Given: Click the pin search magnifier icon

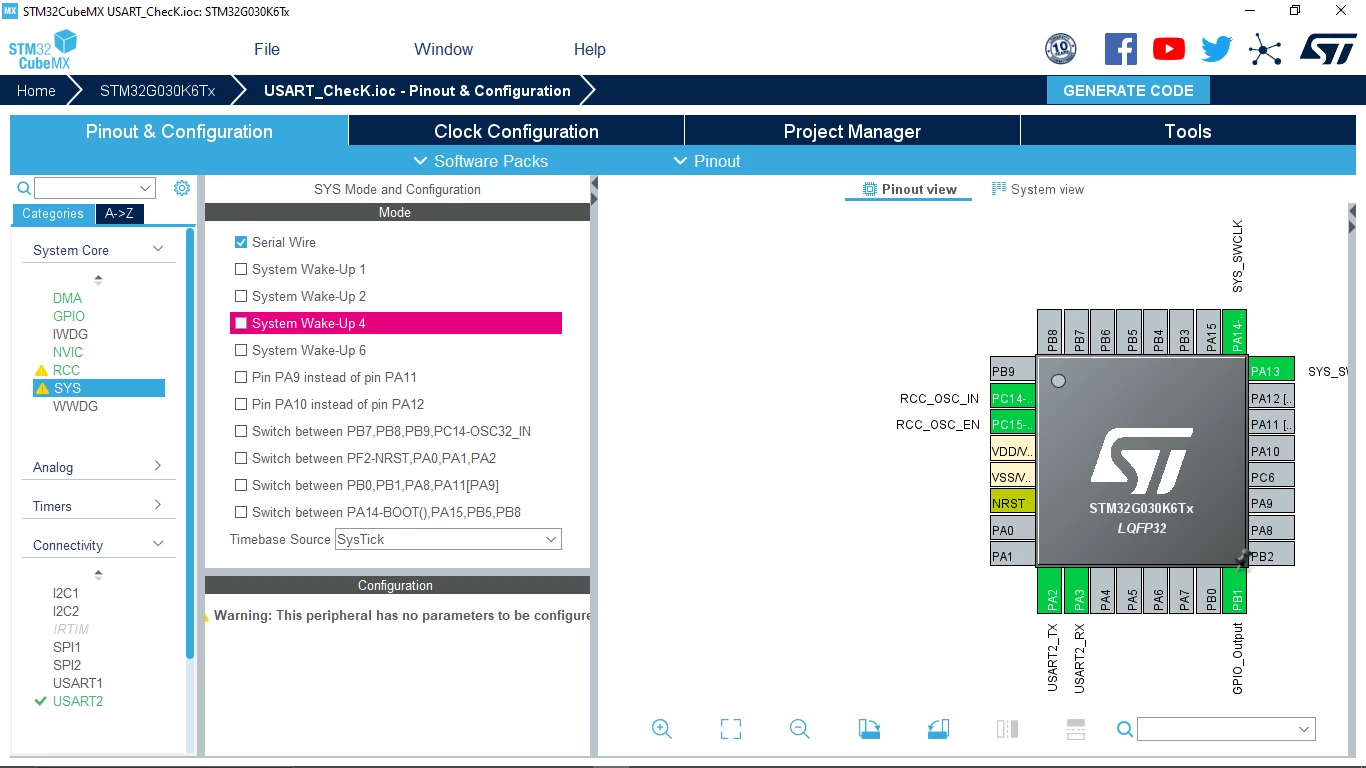Looking at the screenshot, I should tap(1125, 729).
